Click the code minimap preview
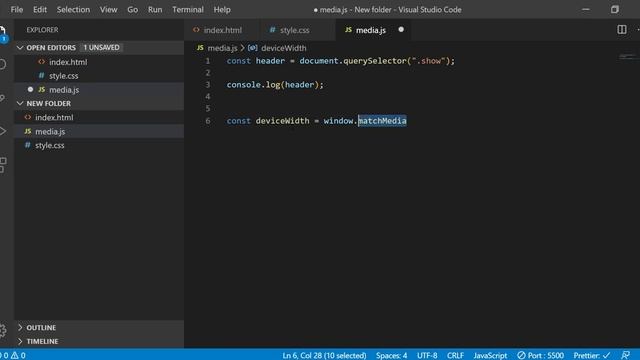The height and width of the screenshot is (360, 640). pos(629,57)
